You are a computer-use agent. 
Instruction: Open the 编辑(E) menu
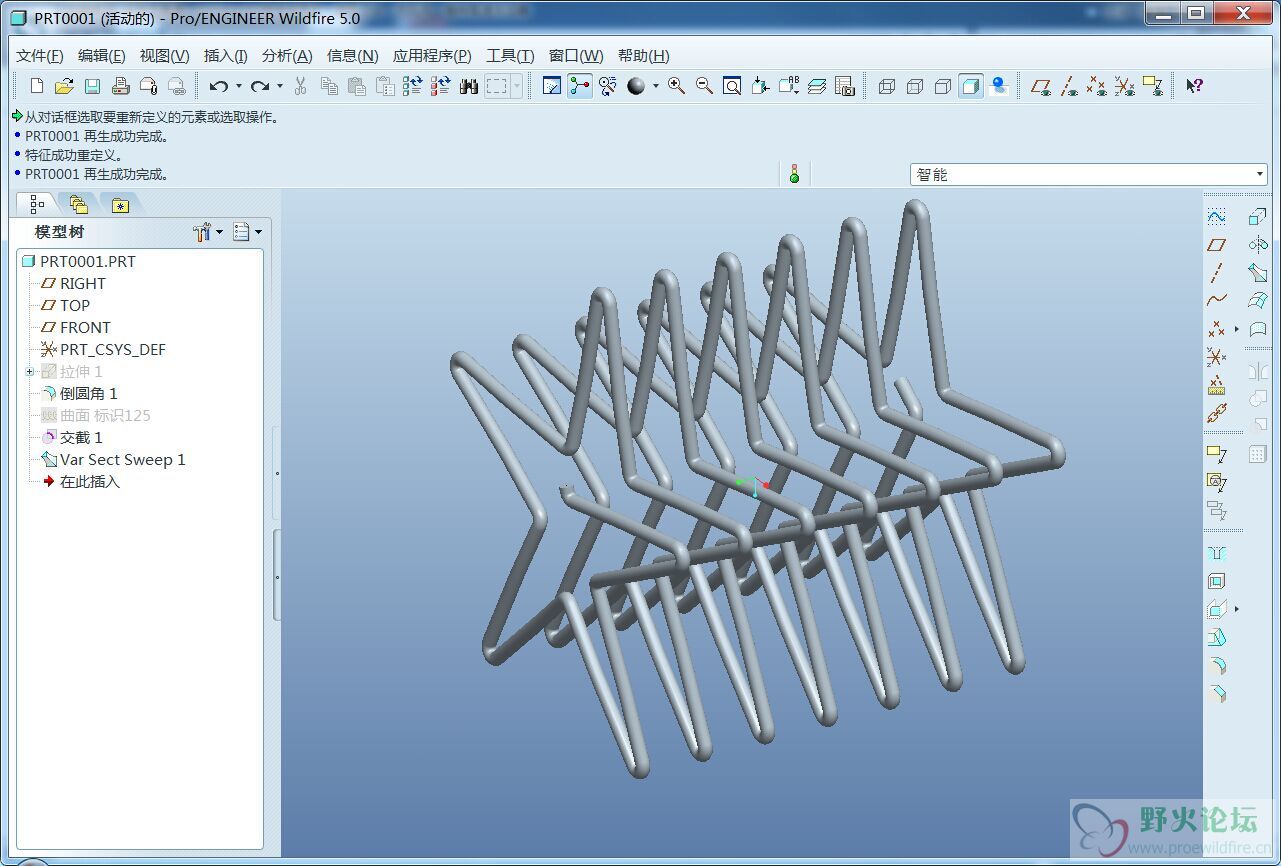pyautogui.click(x=102, y=56)
